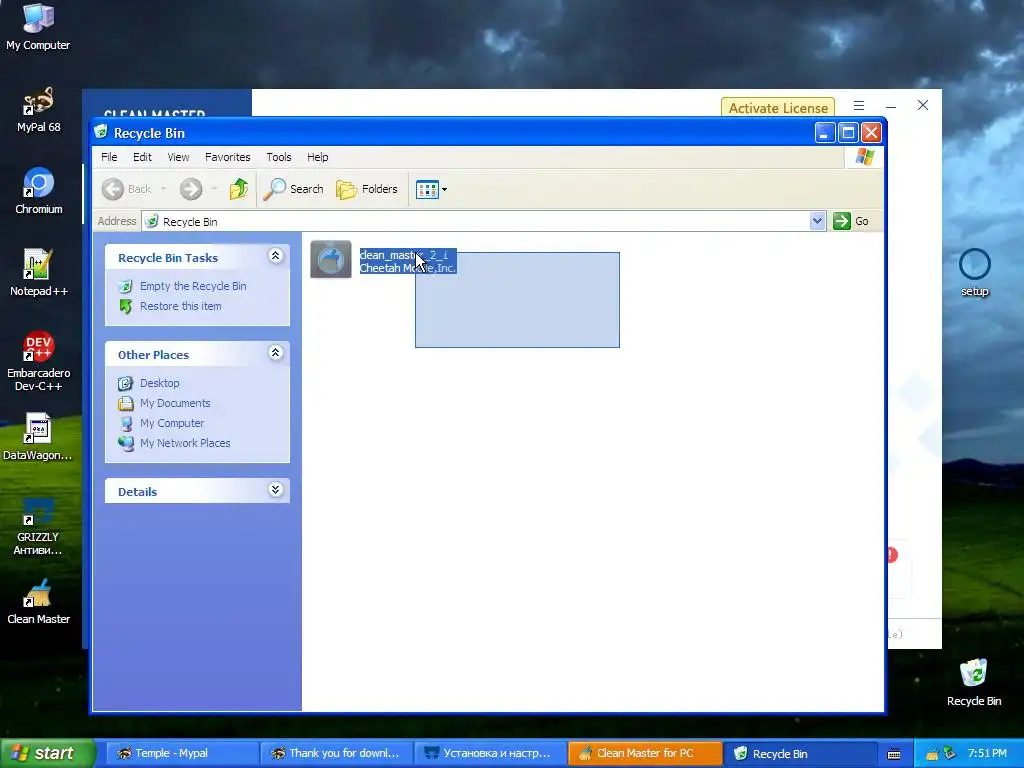1024x768 pixels.
Task: Open the File menu
Action: [x=109, y=157]
